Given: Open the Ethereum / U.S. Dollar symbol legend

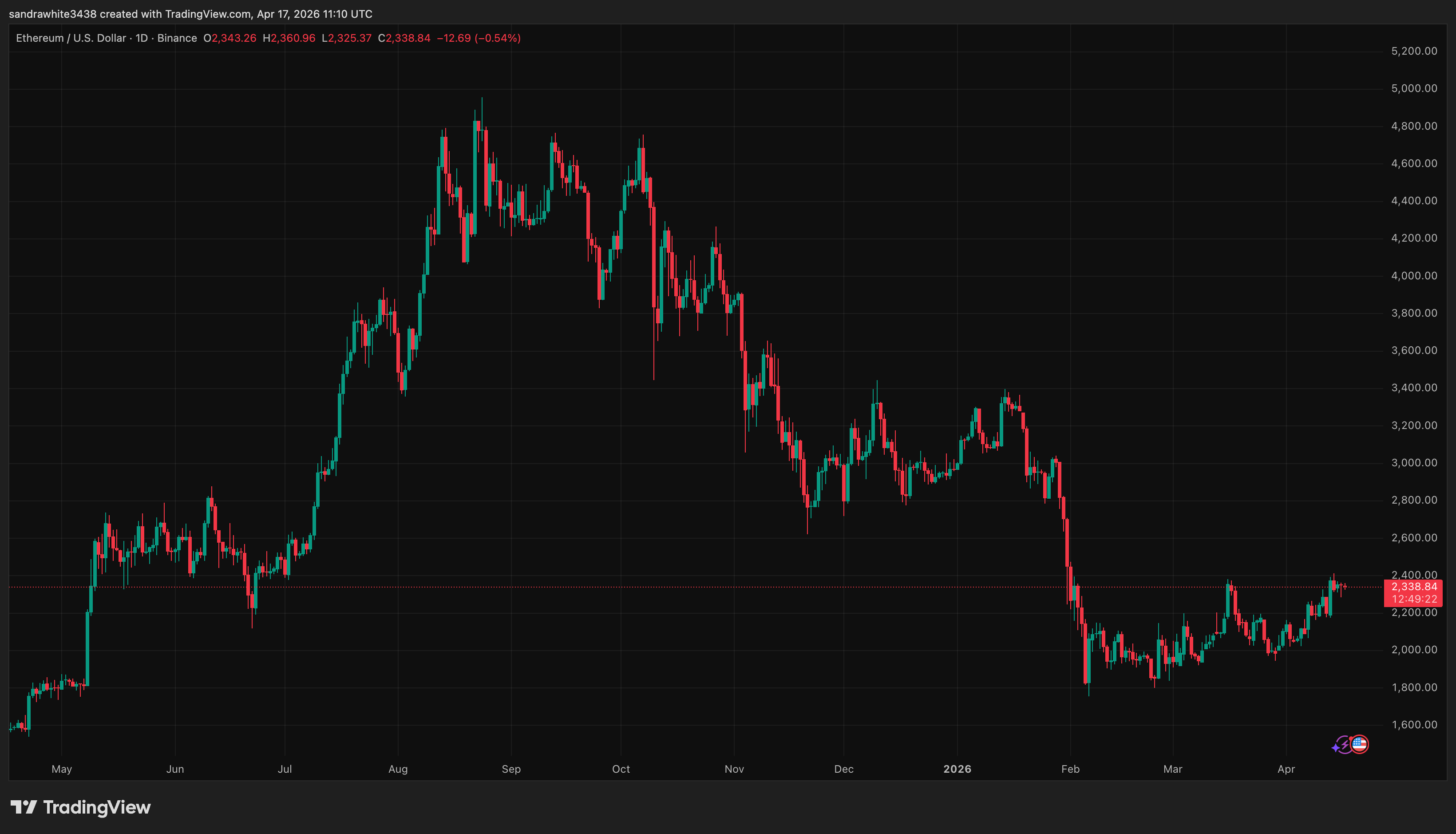Looking at the screenshot, I should 71,38.
